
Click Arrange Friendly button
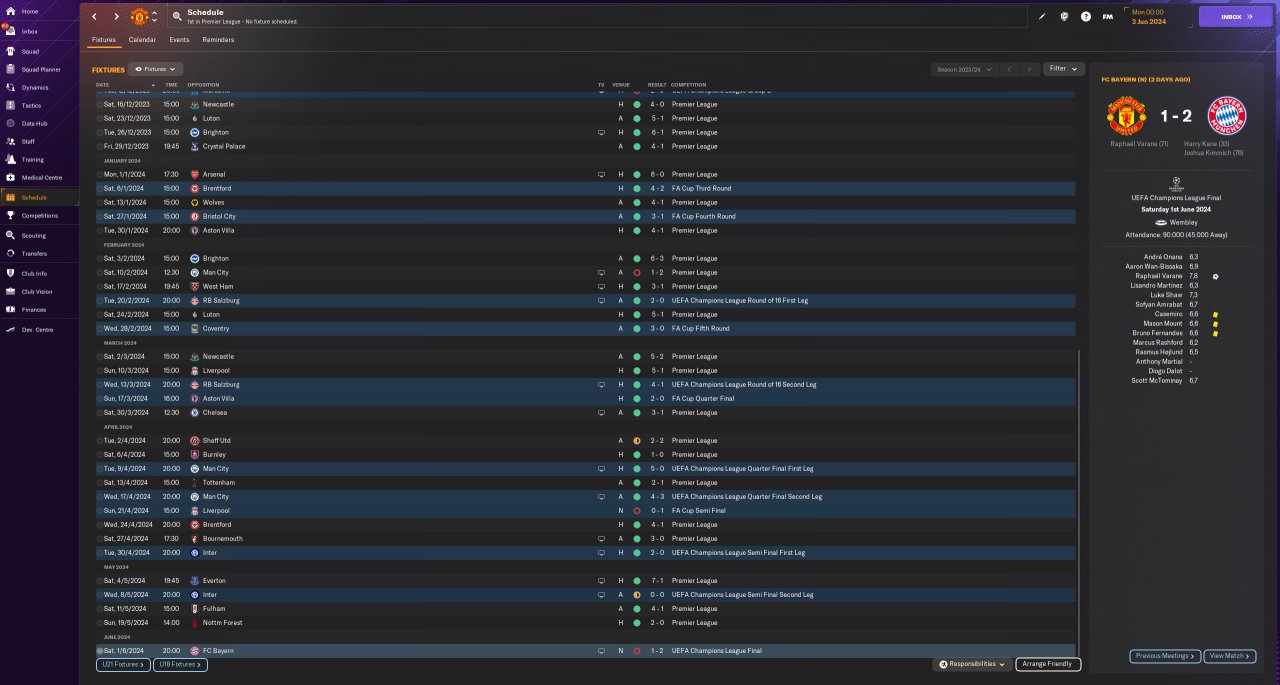click(x=1048, y=664)
